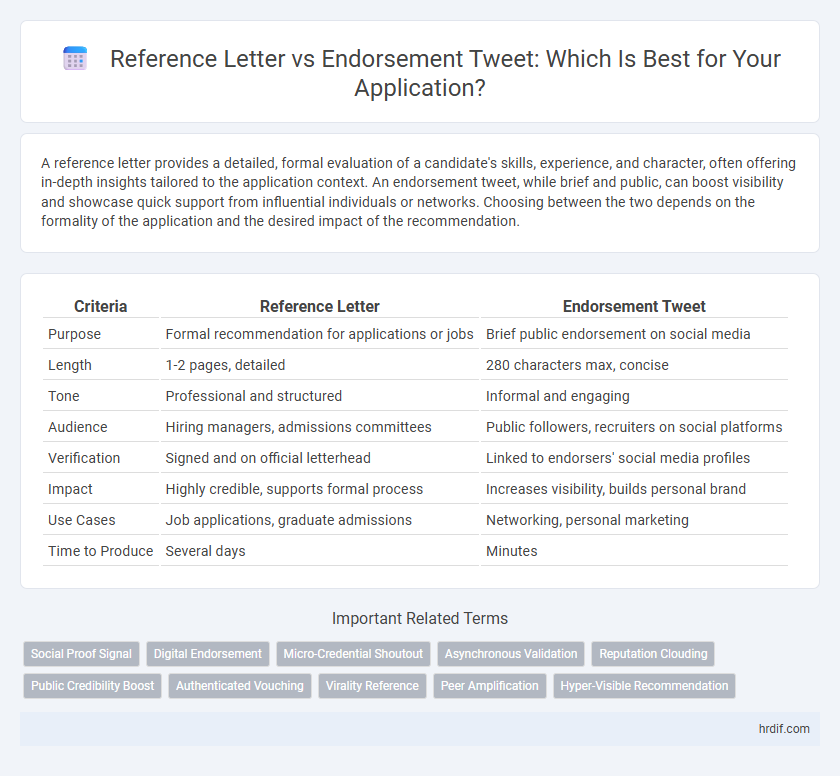Click the Asynchronous Validation tag

click(511, 654)
